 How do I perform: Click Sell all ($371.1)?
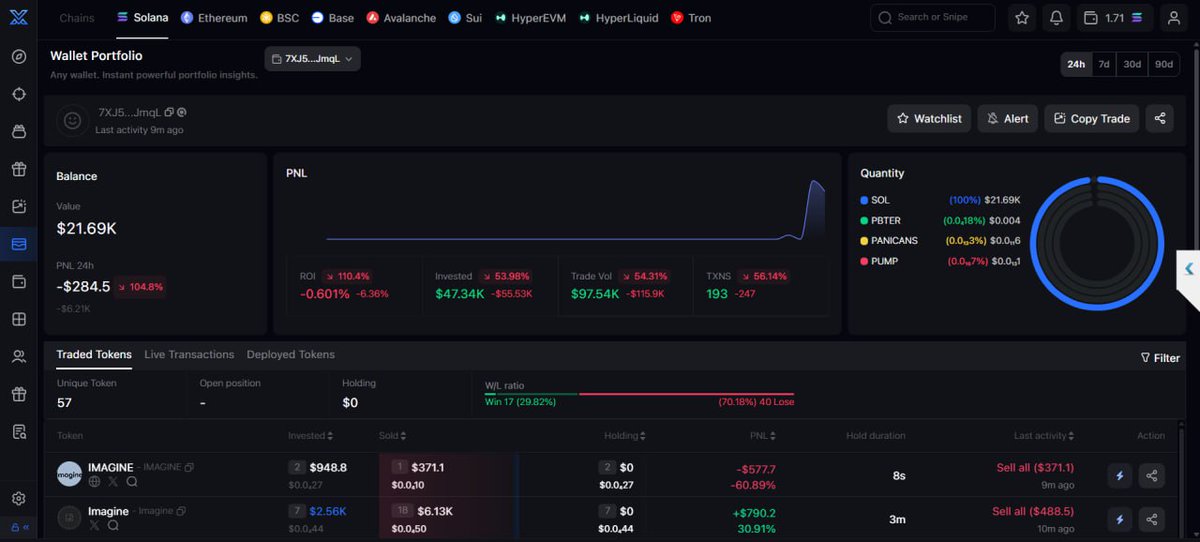pos(1035,467)
